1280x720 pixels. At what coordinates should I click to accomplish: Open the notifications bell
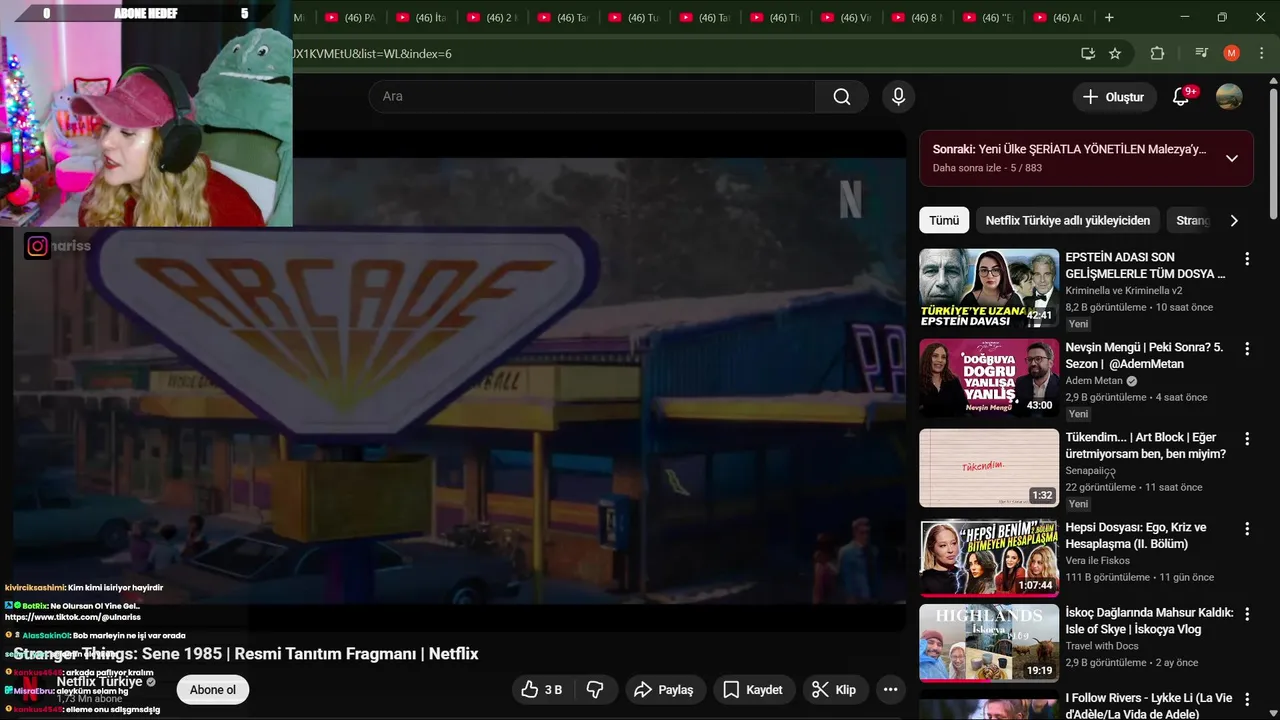(x=1181, y=97)
